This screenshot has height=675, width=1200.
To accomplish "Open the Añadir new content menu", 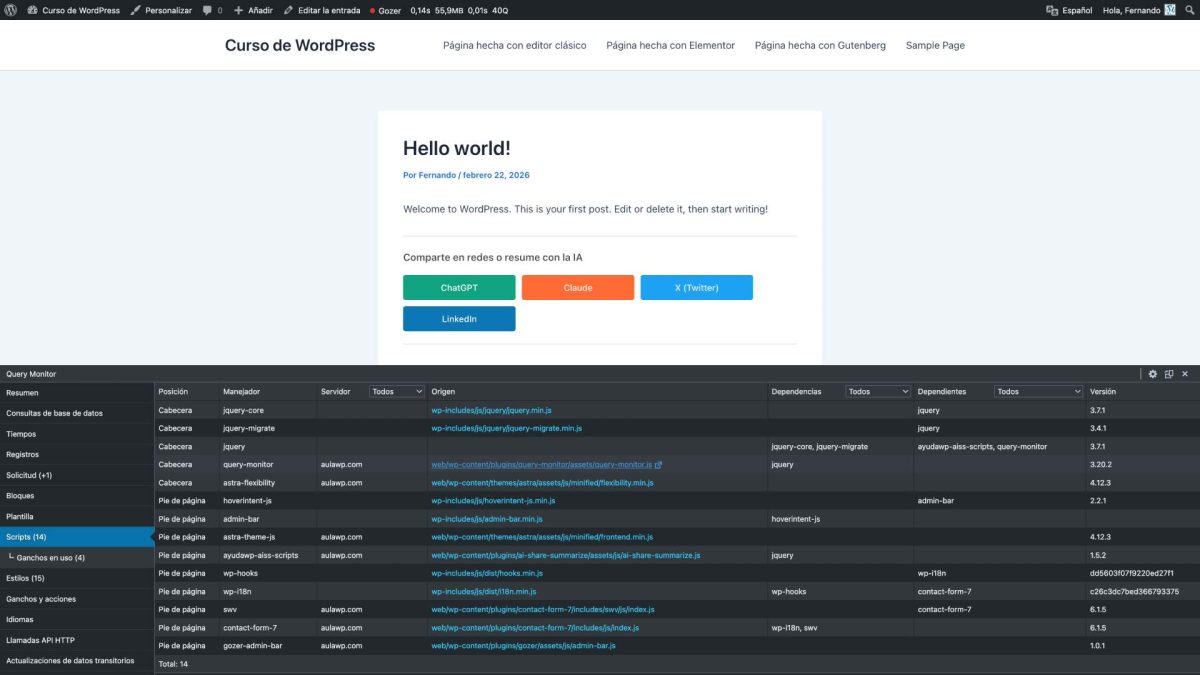I will (x=253, y=10).
